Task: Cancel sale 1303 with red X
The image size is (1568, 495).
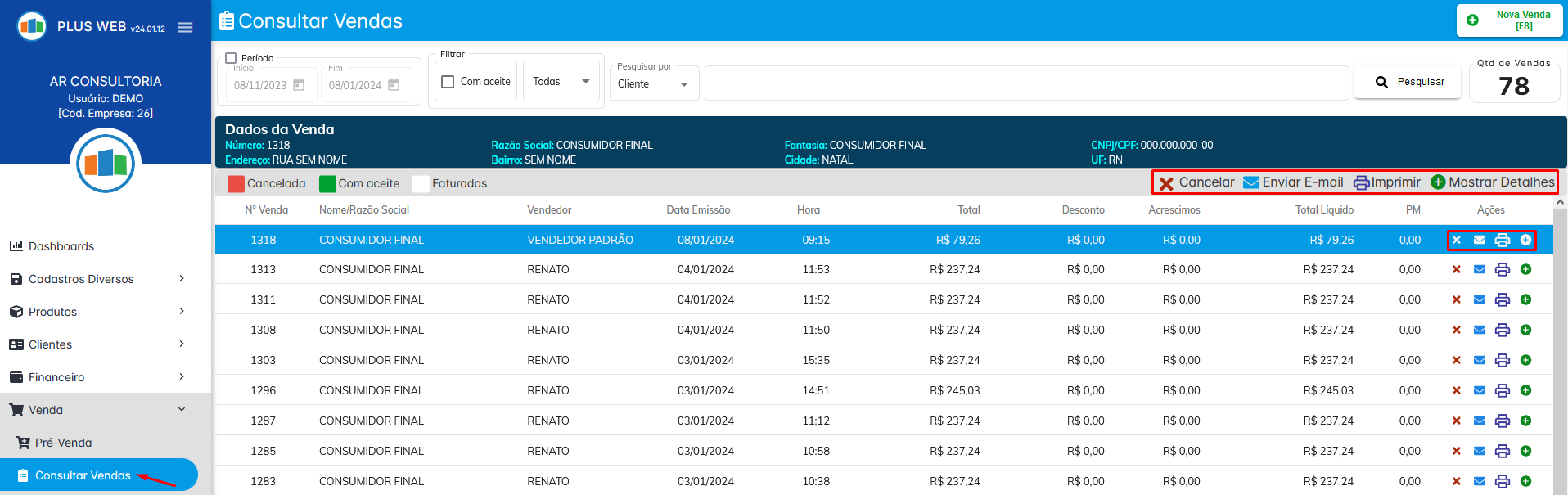Action: 1456,360
